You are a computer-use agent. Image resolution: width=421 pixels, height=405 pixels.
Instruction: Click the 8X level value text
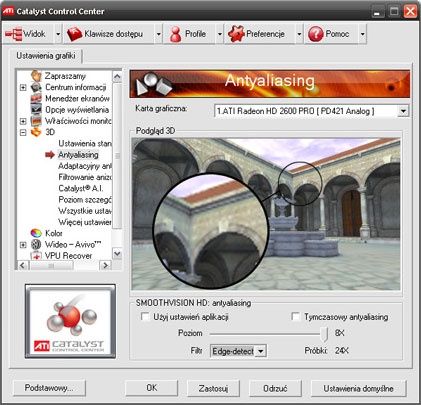[340, 333]
